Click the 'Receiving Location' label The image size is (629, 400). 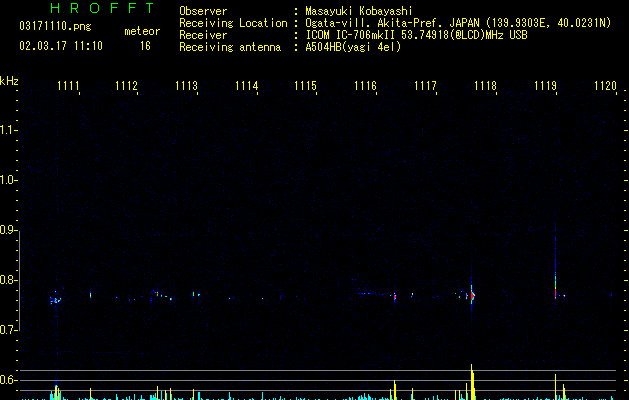(x=233, y=23)
